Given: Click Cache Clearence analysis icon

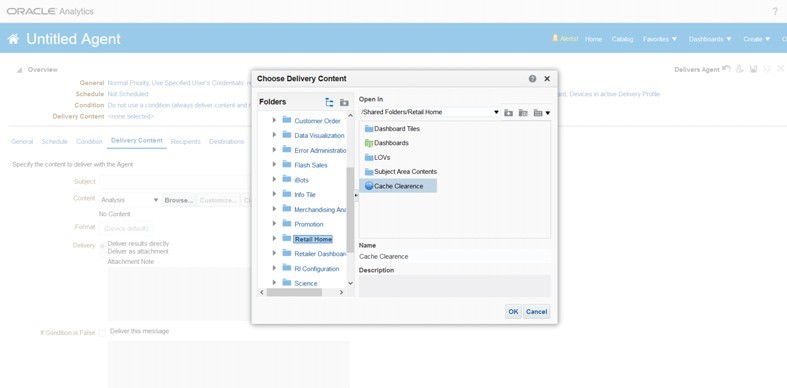Looking at the screenshot, I should [369, 186].
